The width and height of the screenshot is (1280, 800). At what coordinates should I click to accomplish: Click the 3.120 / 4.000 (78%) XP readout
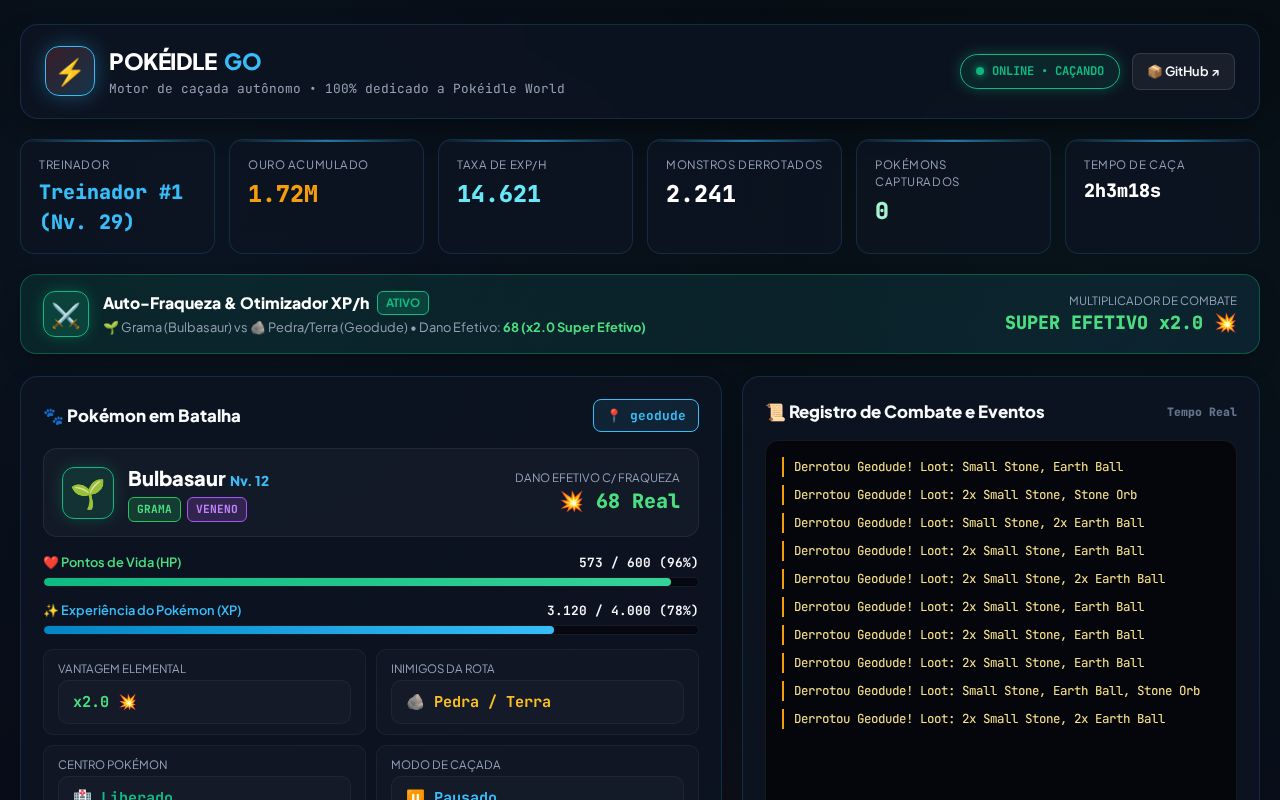(622, 611)
